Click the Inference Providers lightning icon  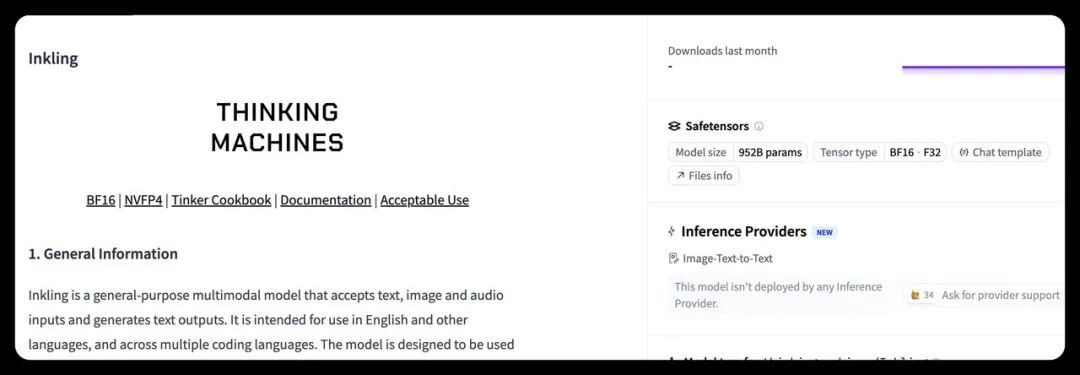click(672, 232)
